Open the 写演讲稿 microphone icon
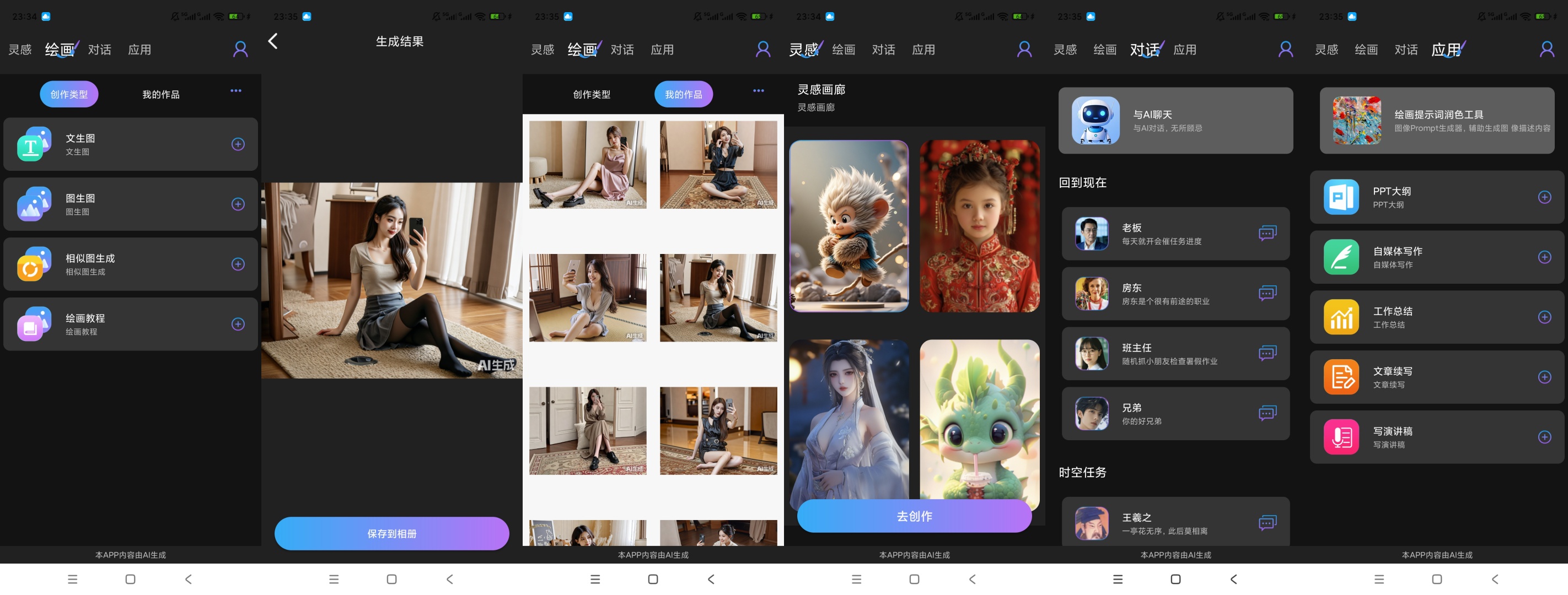Viewport: 1568px width, 595px height. pos(1341,437)
